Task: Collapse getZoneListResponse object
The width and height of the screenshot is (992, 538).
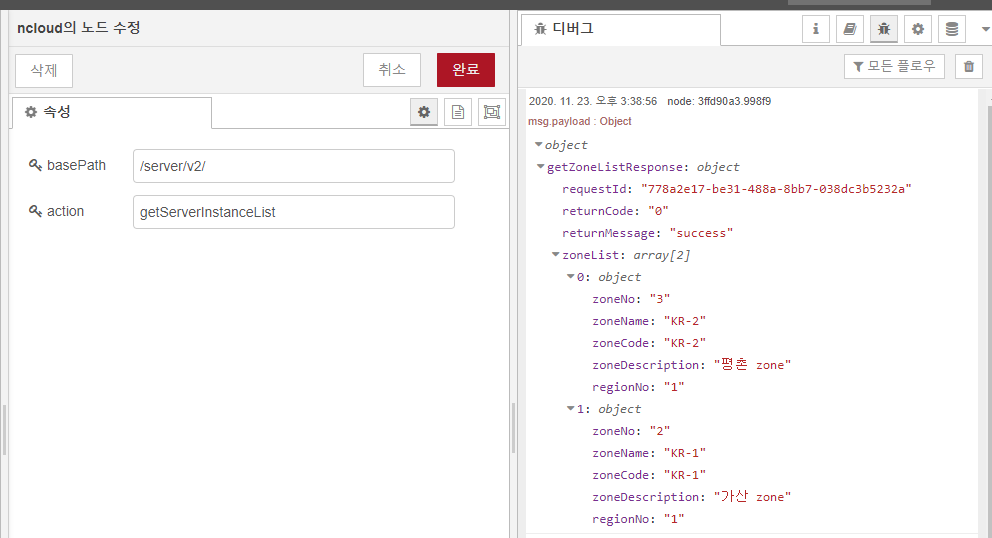Action: [540, 166]
